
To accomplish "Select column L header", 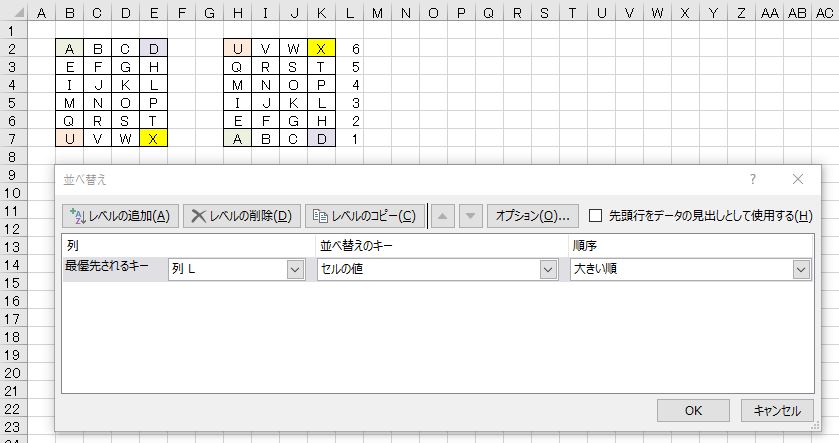I will coord(349,13).
